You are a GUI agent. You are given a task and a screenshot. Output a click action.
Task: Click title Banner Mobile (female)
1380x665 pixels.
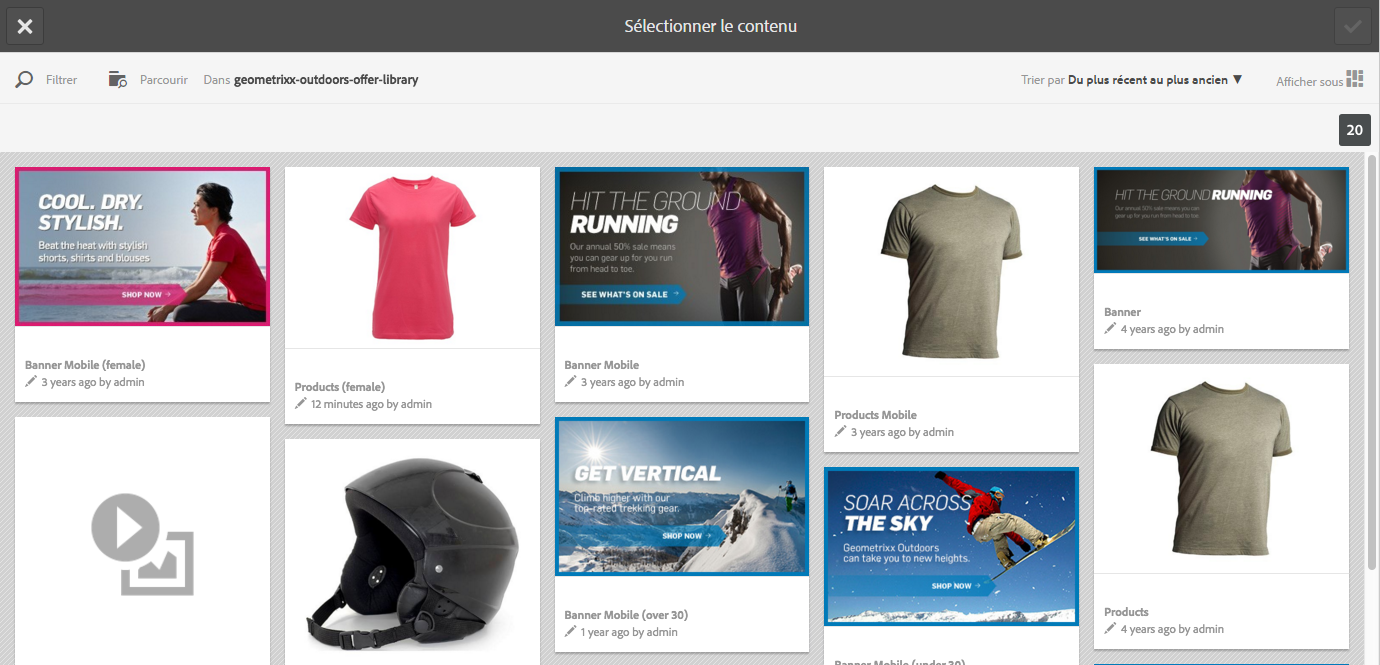(x=85, y=365)
